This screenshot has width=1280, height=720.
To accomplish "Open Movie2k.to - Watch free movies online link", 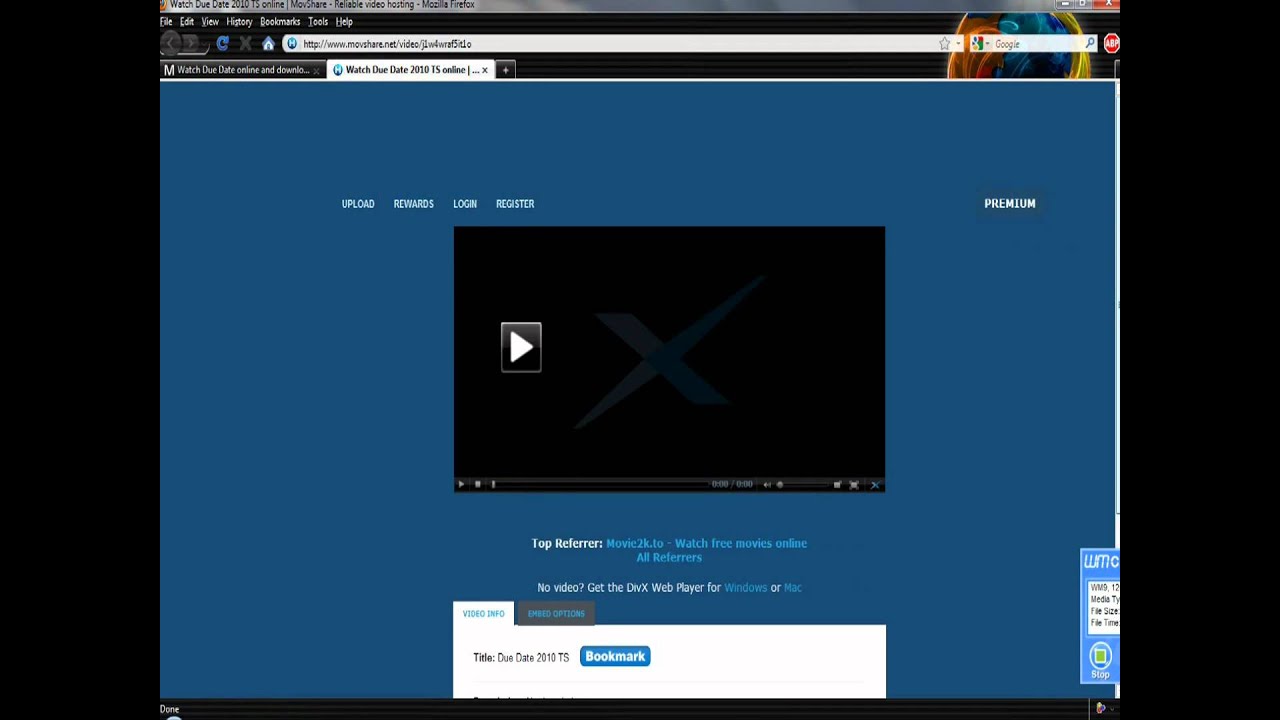I will [x=706, y=543].
